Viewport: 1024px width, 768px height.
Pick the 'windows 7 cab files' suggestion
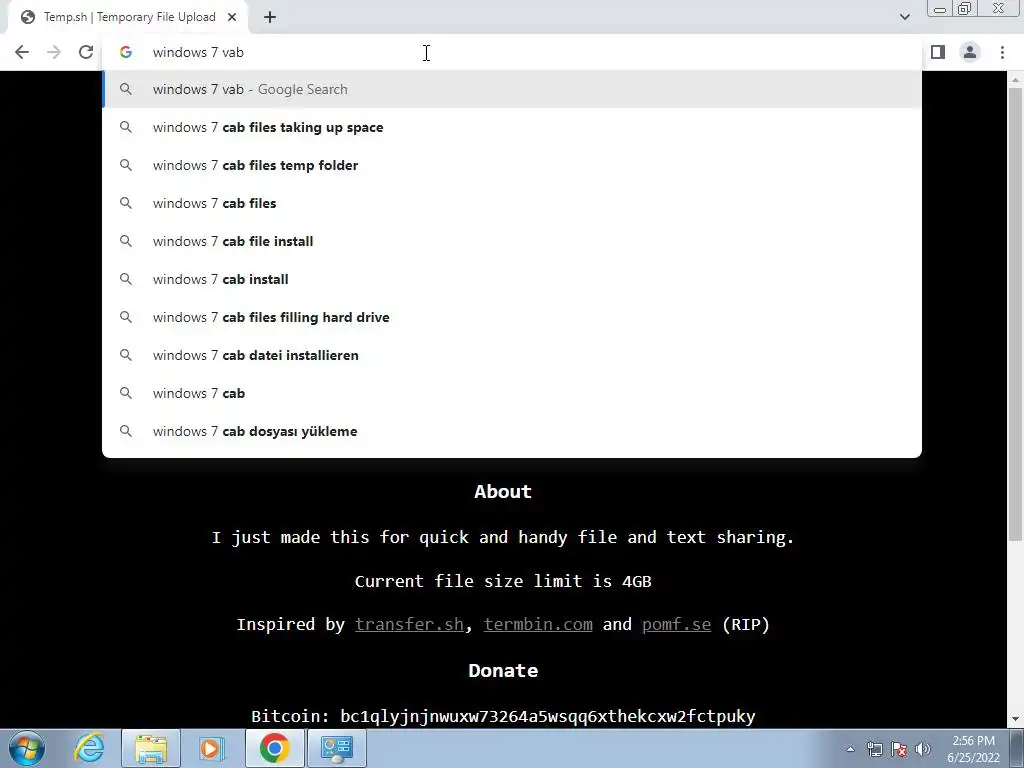[x=512, y=203]
